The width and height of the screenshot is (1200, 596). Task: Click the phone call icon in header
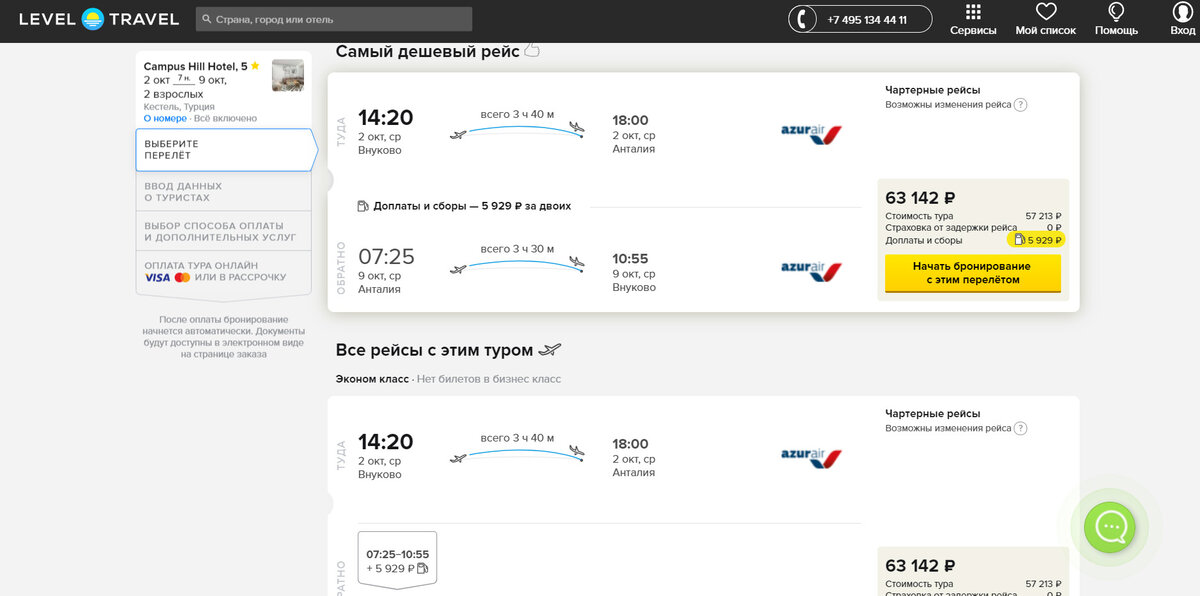coord(803,19)
